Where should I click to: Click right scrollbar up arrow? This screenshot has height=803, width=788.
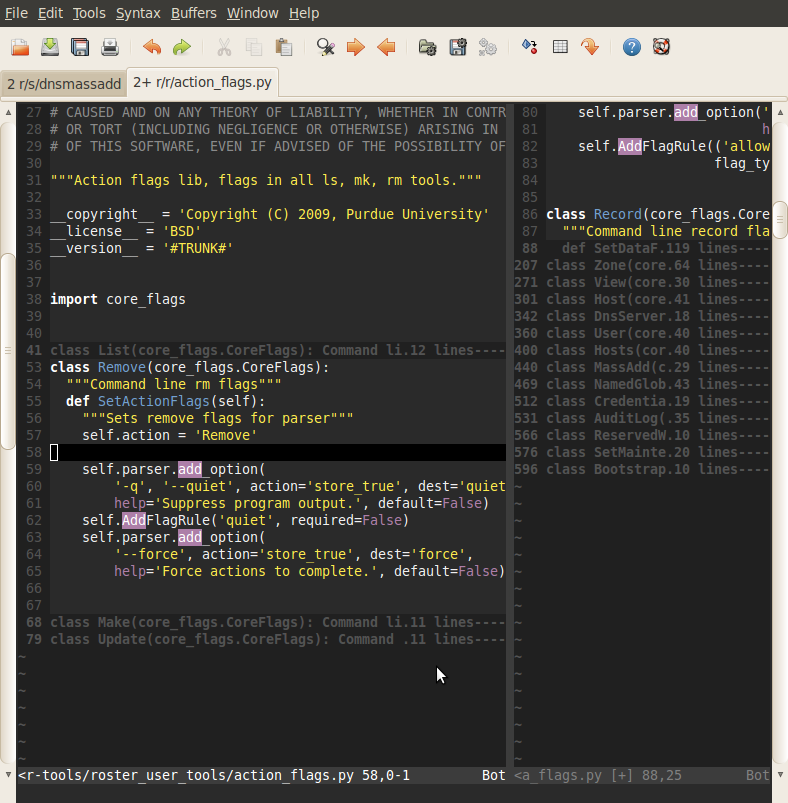780,112
